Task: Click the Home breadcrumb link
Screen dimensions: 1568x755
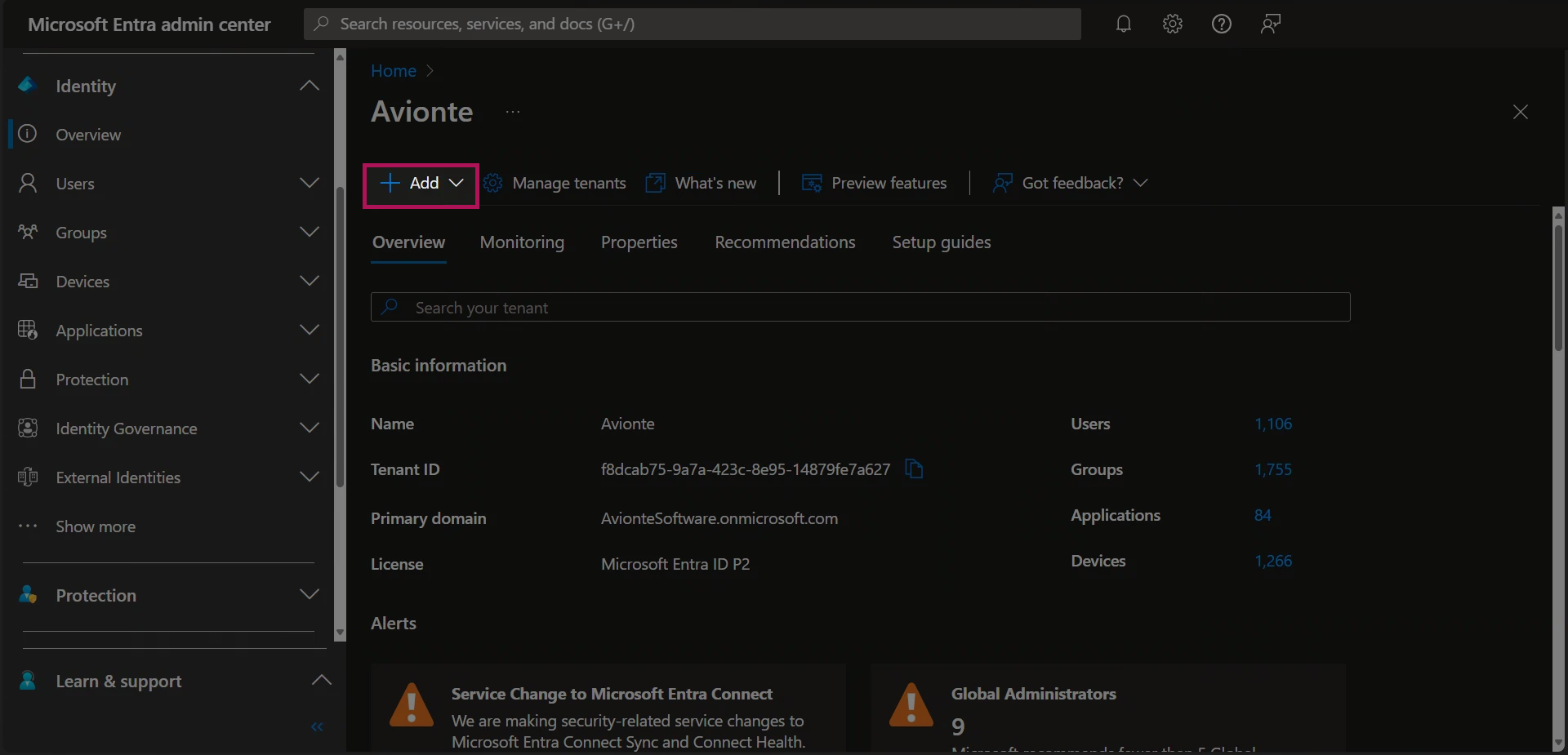Action: (394, 71)
